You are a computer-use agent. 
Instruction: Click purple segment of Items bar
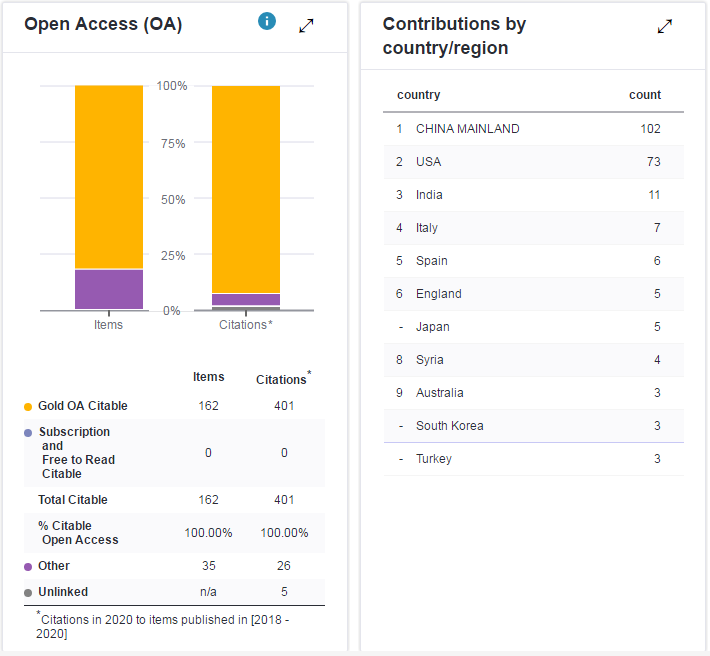[x=109, y=289]
